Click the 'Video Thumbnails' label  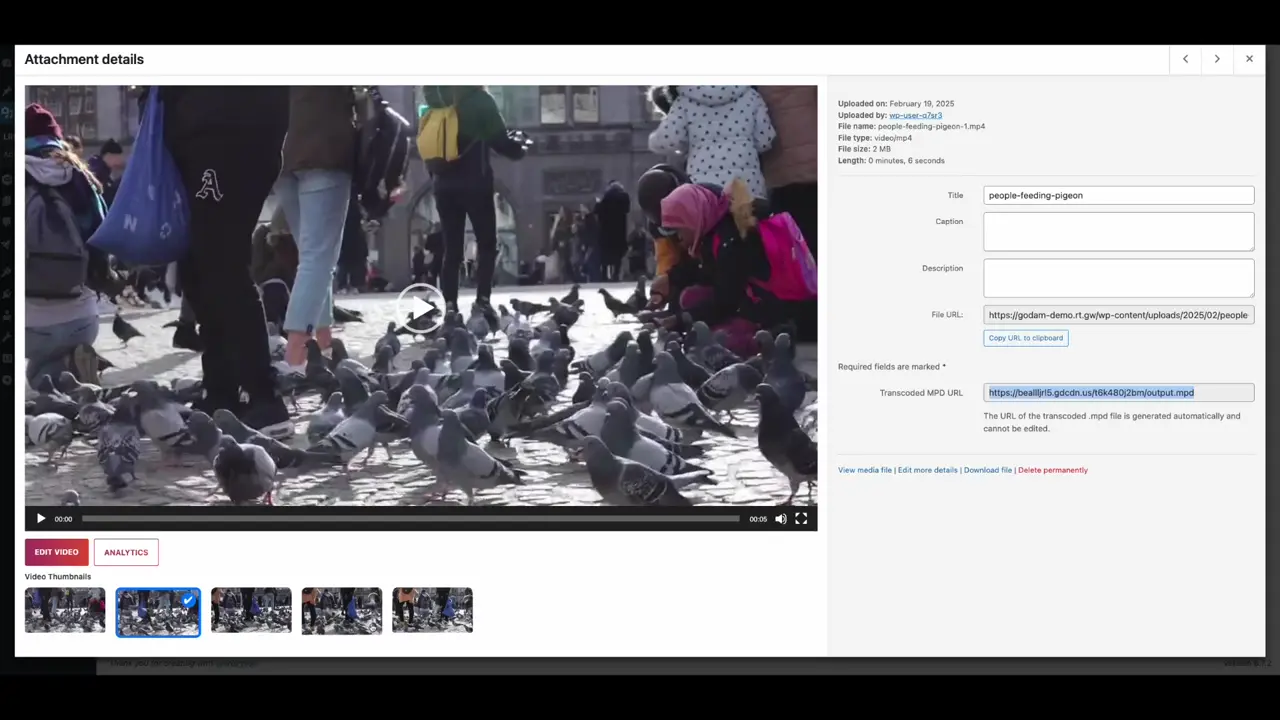click(x=58, y=577)
